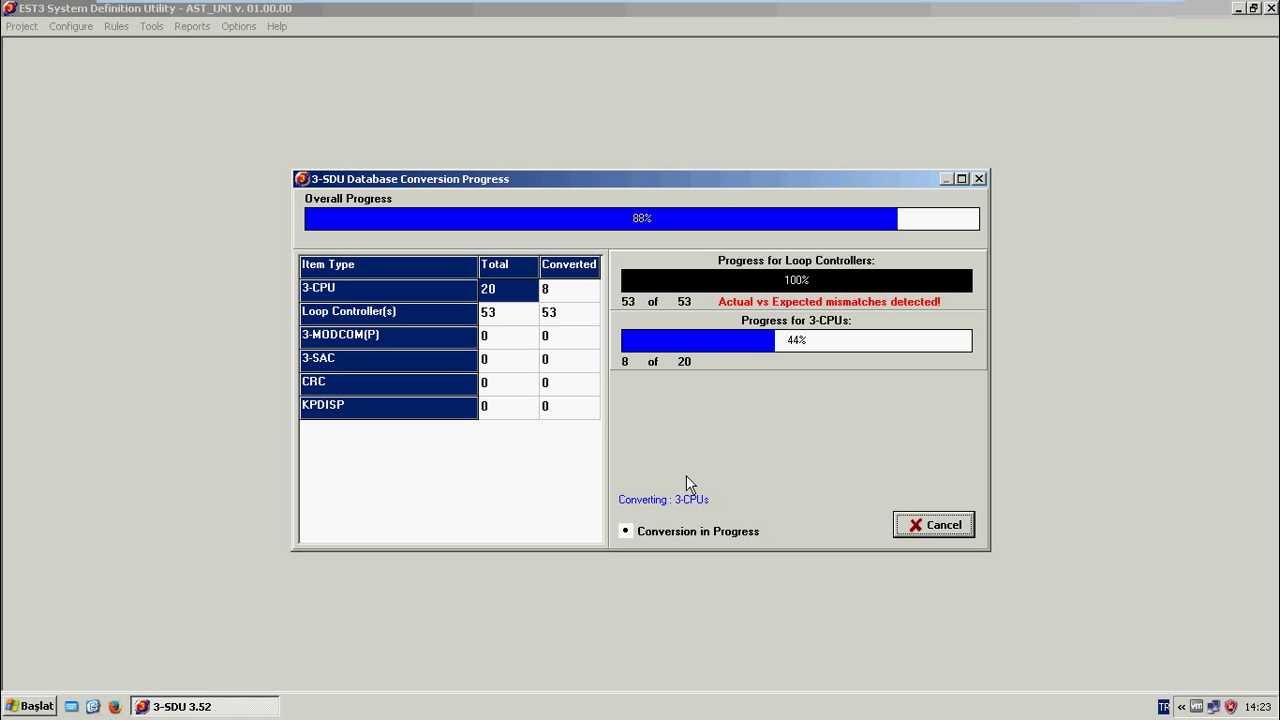Open the TR language indicator

(1163, 707)
